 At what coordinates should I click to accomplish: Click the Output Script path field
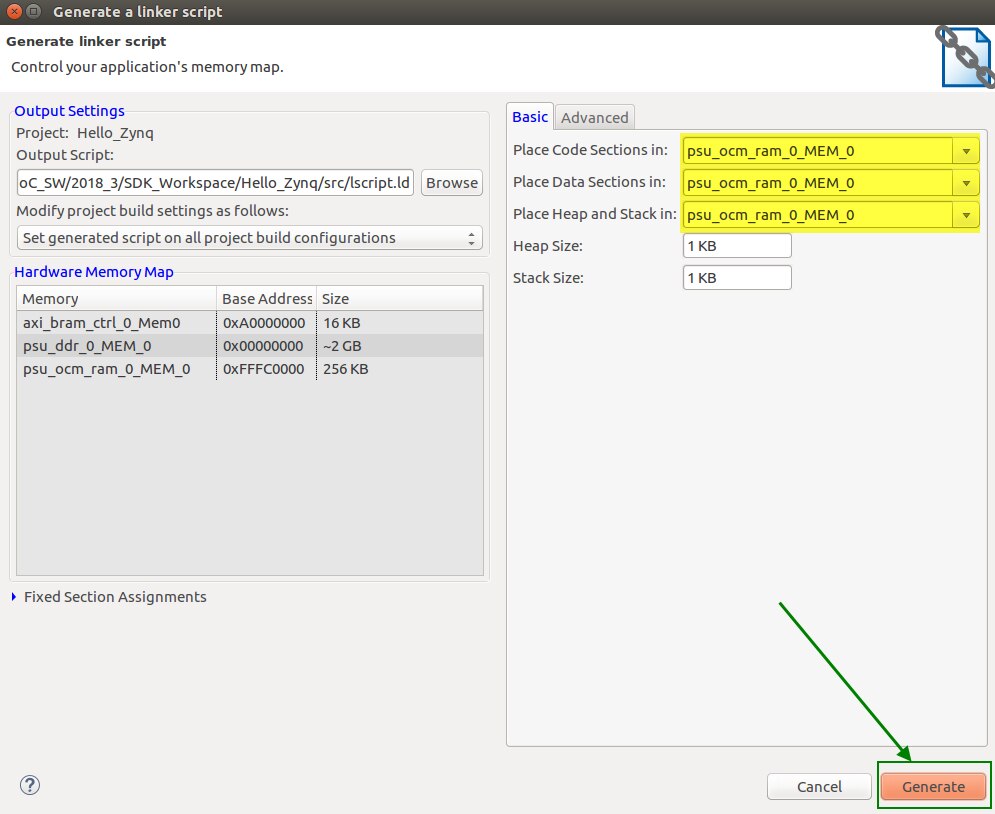214,183
